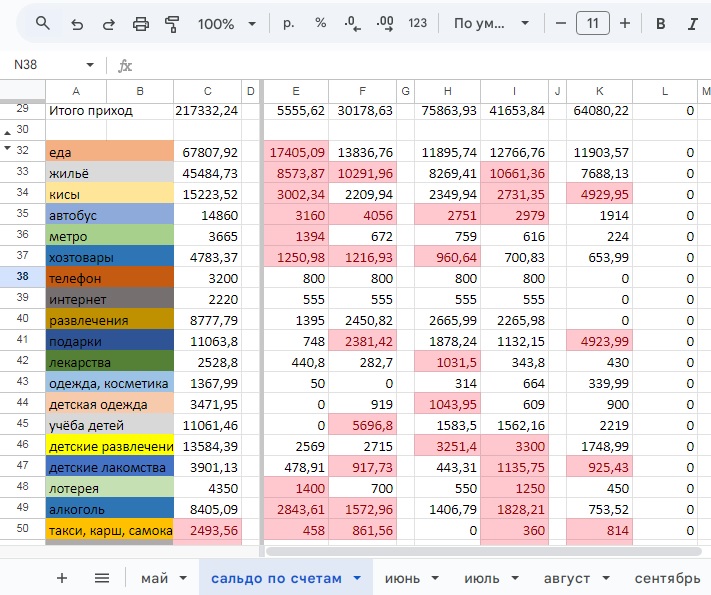Click the font size input field
The image size is (711, 595).
tap(593, 23)
